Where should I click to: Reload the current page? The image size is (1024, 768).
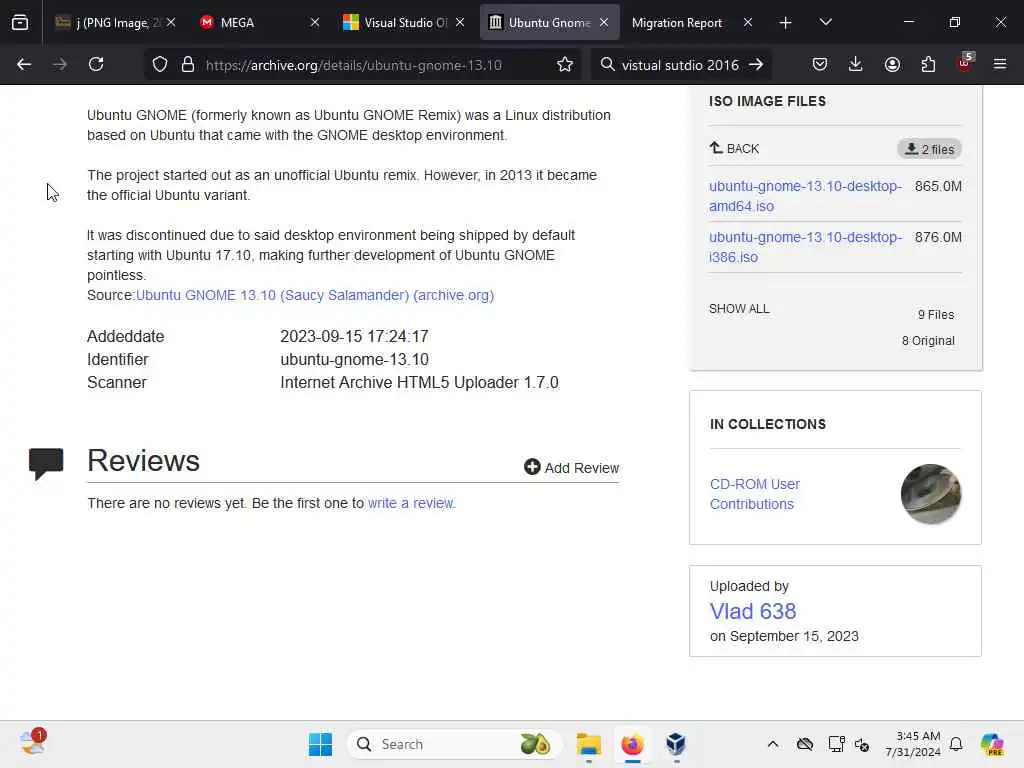point(96,64)
